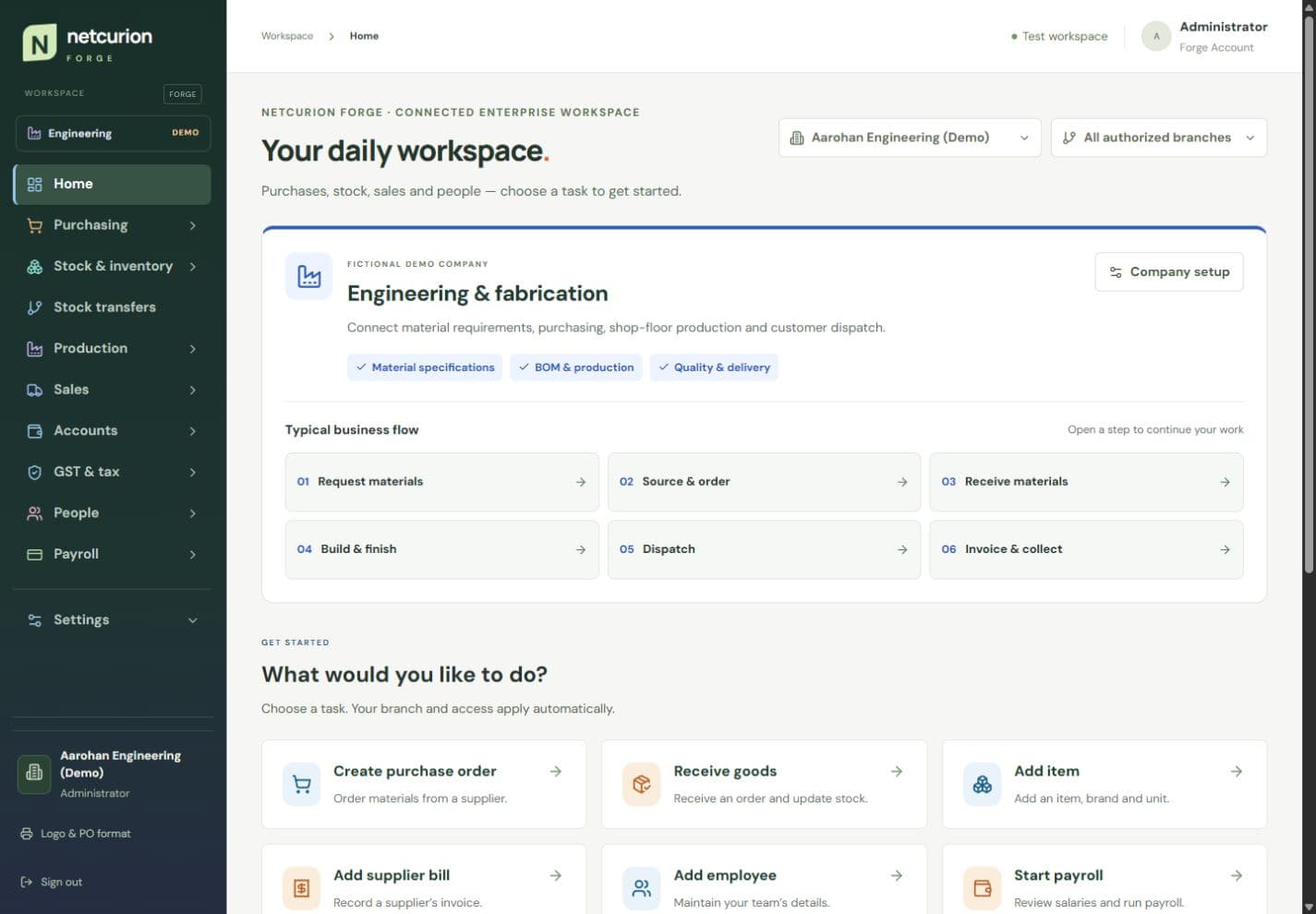Select Sales in the sidebar menu
This screenshot has height=914, width=1316.
(112, 390)
